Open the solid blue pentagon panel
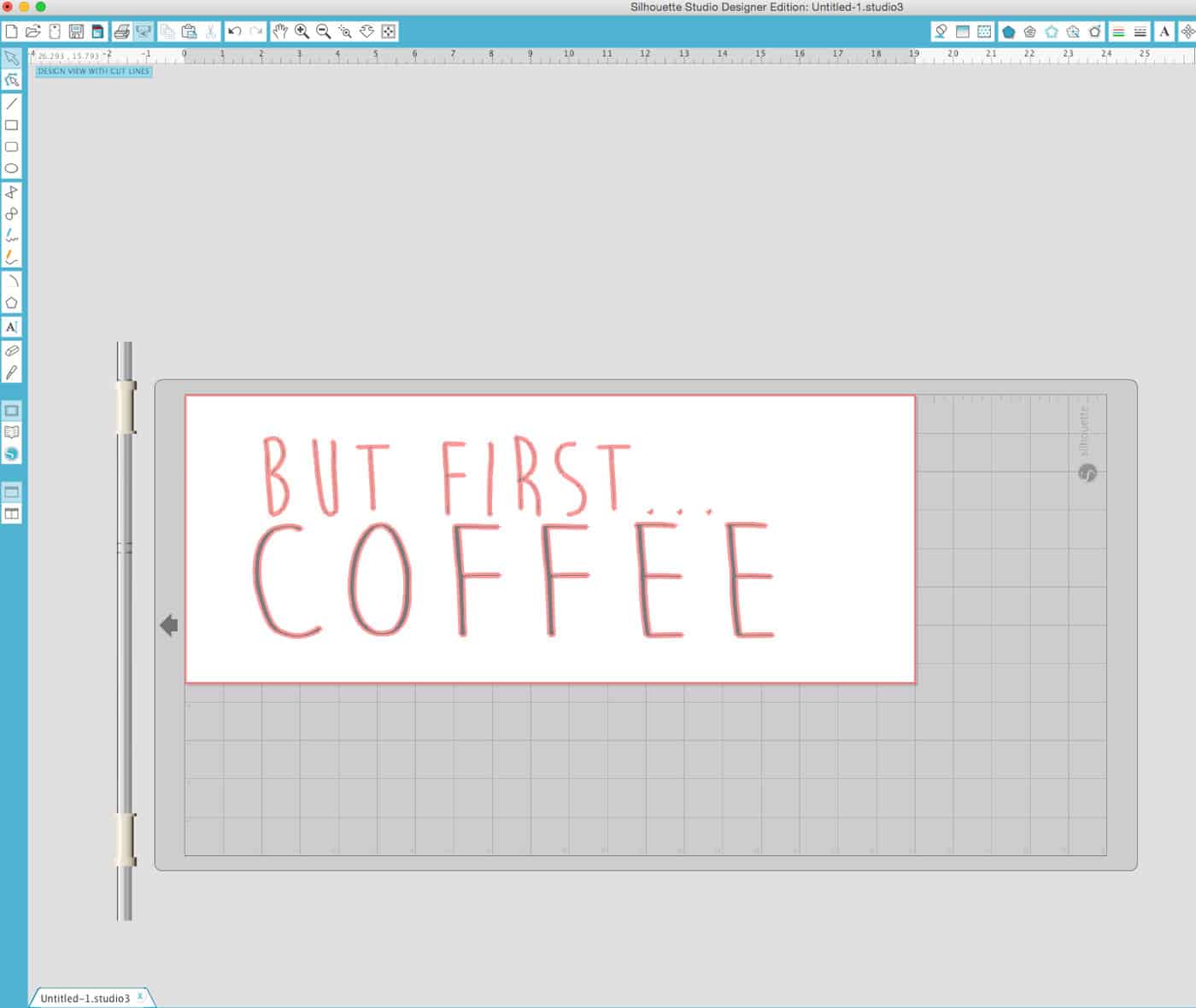Screen dimensions: 1196x1008 coord(1008,32)
